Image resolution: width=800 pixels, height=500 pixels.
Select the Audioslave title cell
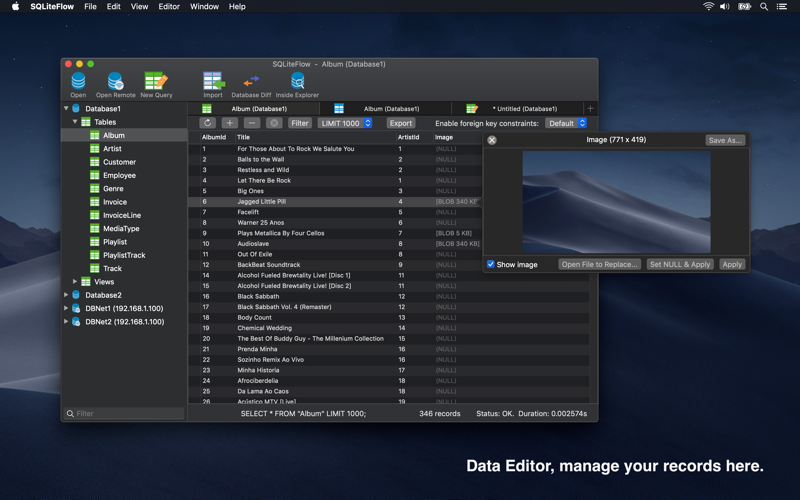point(253,244)
